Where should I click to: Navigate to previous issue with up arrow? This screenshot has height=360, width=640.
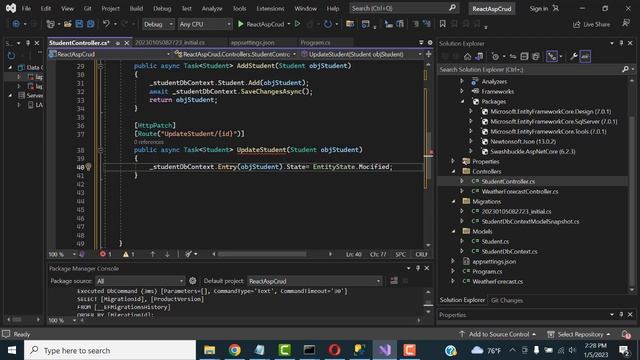click(153, 254)
